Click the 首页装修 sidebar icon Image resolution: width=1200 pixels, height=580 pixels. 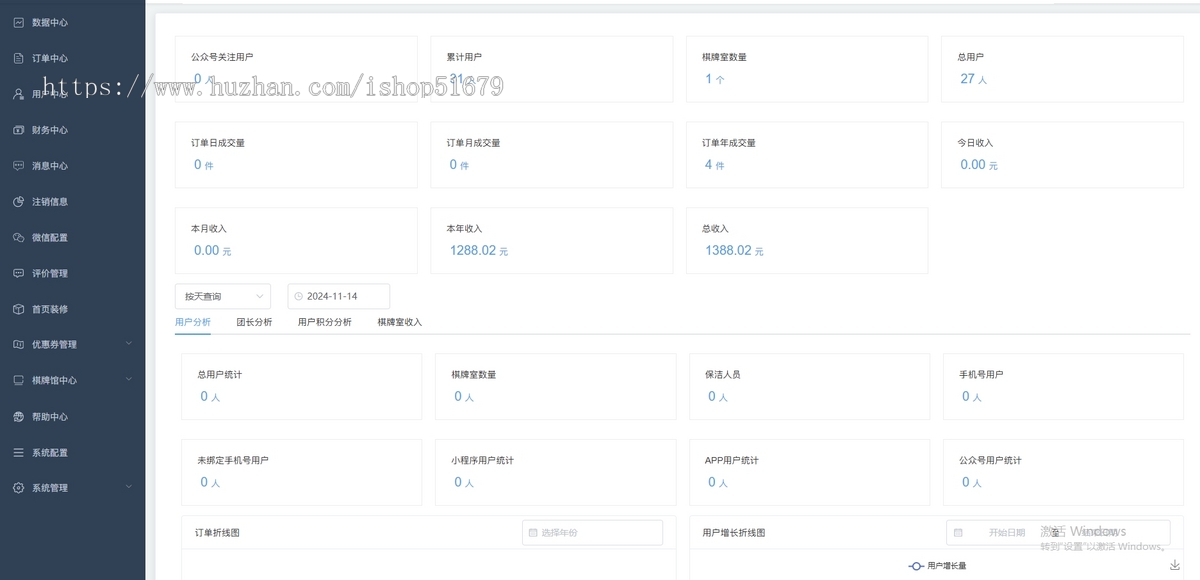click(x=18, y=309)
